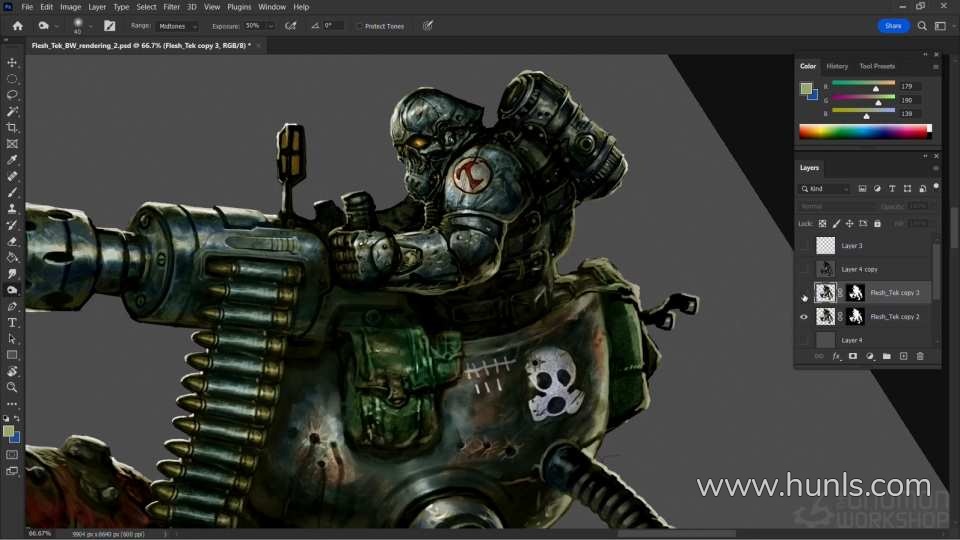Screen dimensions: 960x540
Task: Select the Crop tool
Action: pos(12,127)
